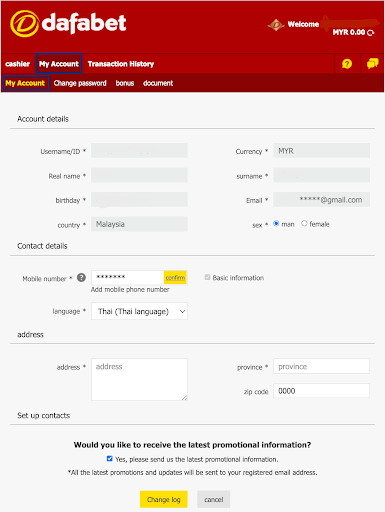Click the balance refresh icon beside MYR 0.00
This screenshot has width=385, height=512.
371,33
